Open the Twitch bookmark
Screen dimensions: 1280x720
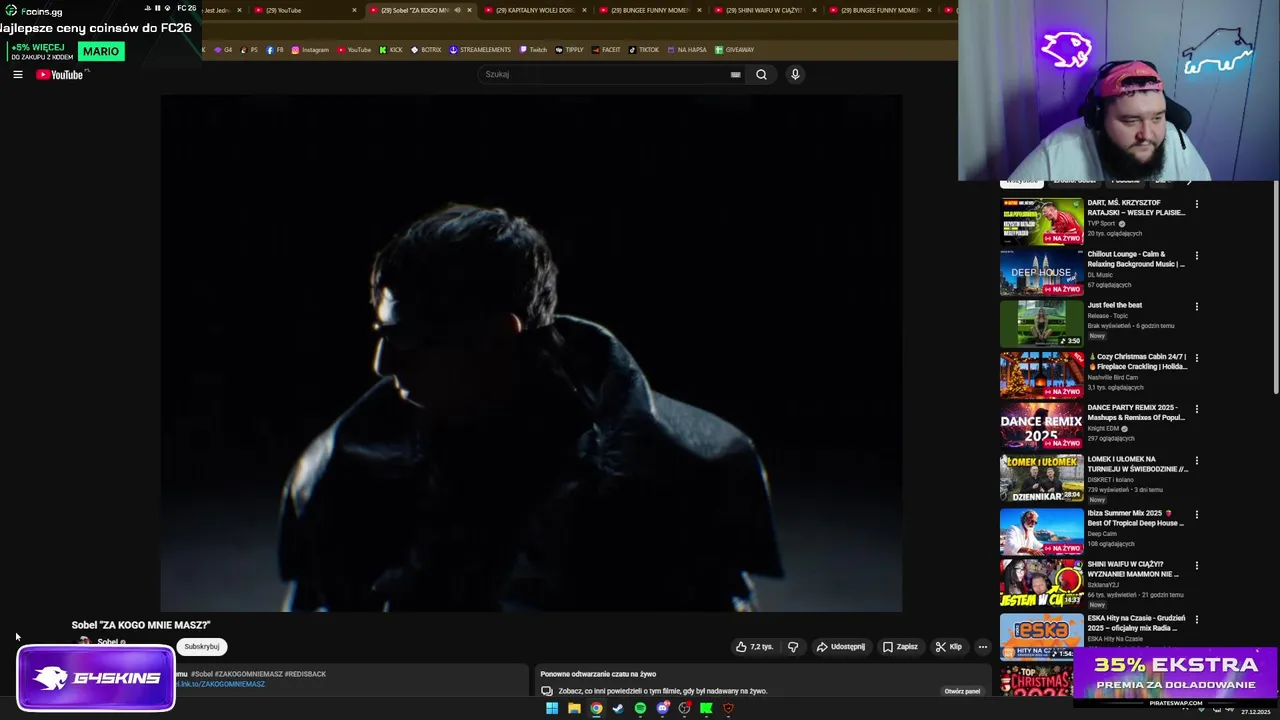click(533, 49)
